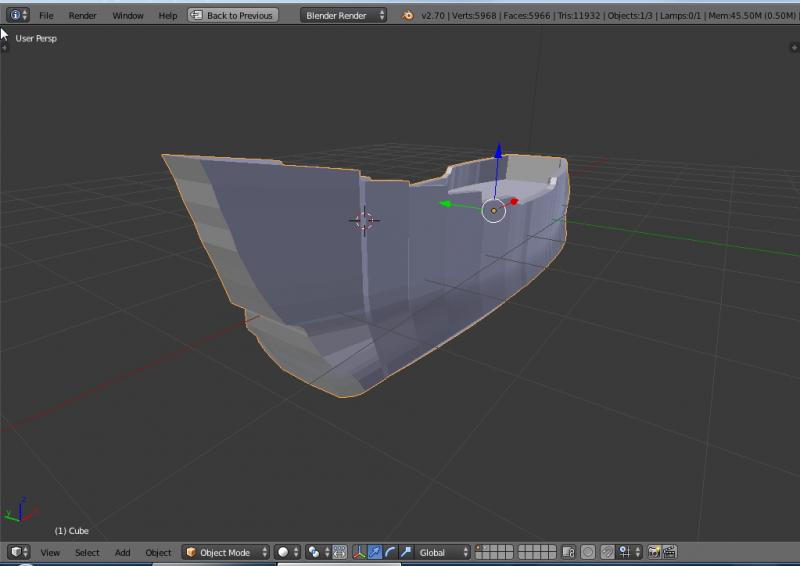Select the translate manipulator arrow icon
This screenshot has width=800, height=566.
tap(375, 552)
